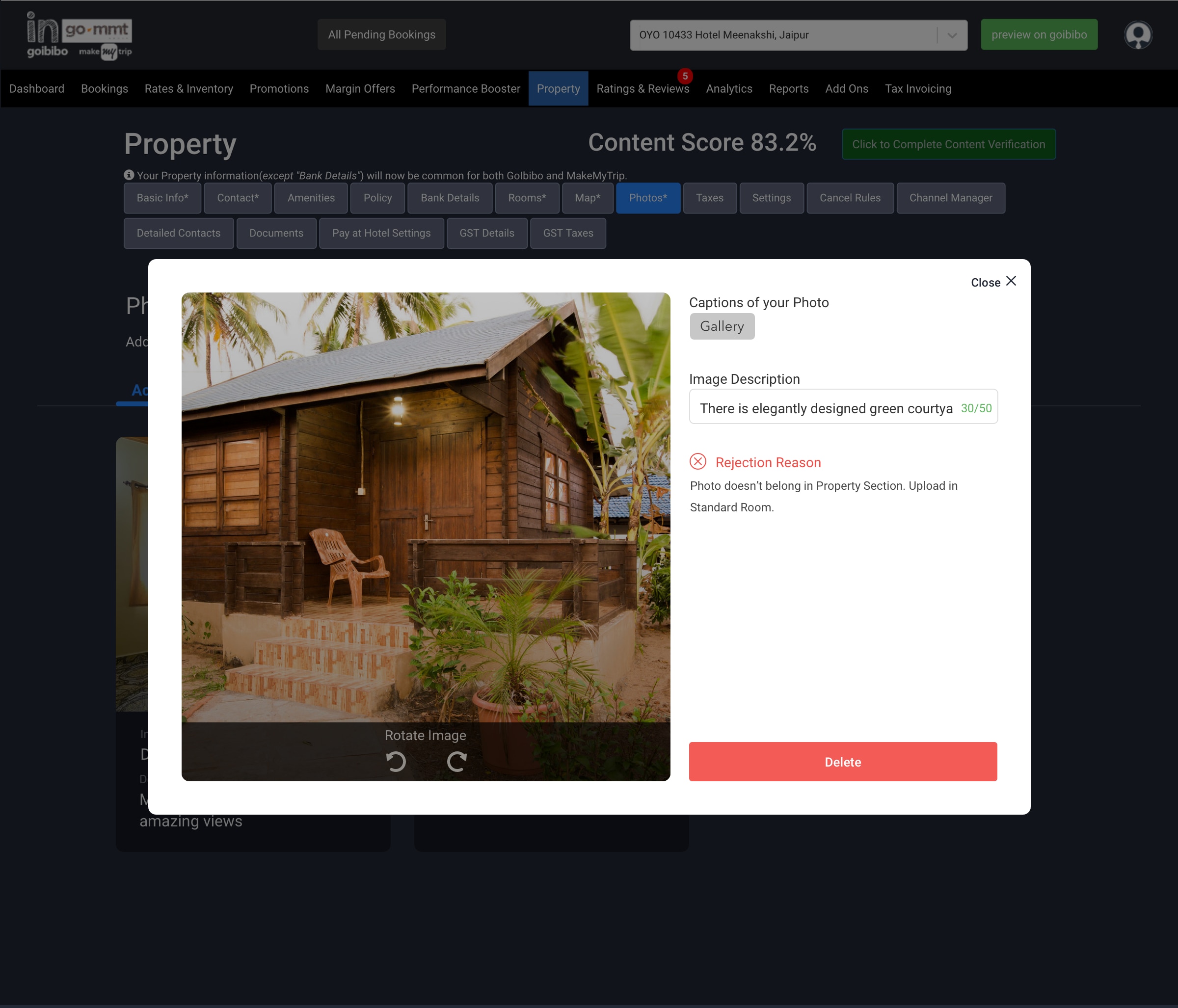Go to GST Details tab
1178x1008 pixels.
(487, 233)
